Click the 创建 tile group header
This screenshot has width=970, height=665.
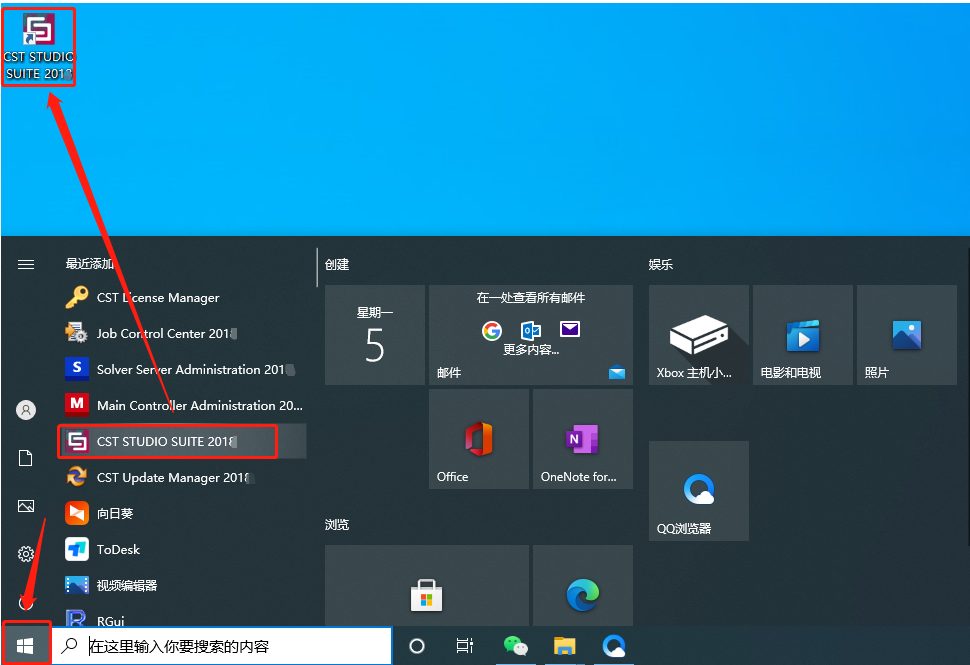(337, 265)
